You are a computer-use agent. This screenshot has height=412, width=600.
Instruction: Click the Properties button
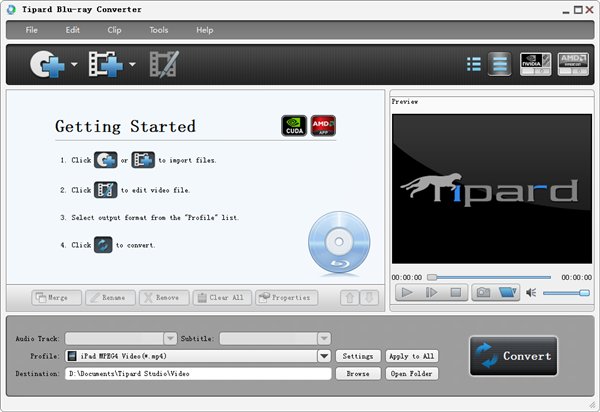click(x=287, y=298)
